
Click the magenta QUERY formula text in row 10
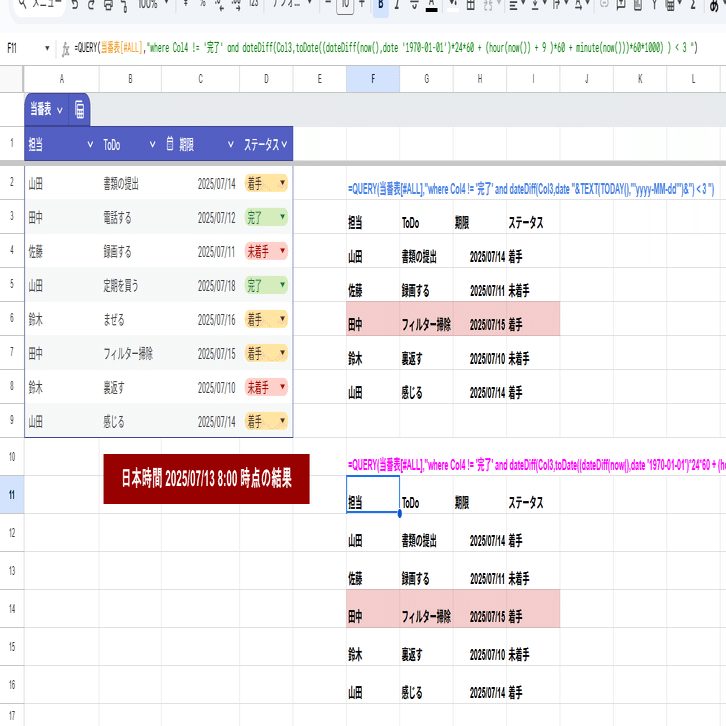click(x=537, y=465)
